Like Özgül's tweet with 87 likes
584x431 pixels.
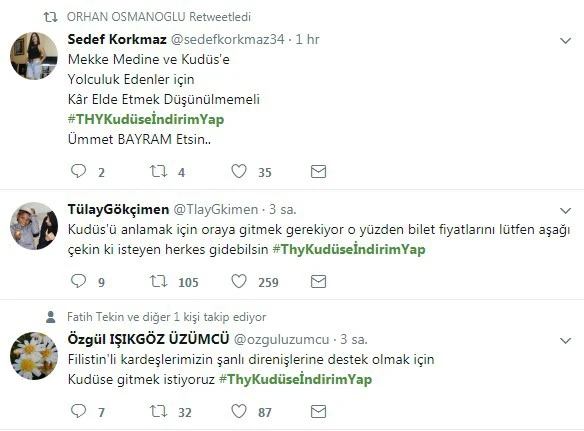[239, 411]
